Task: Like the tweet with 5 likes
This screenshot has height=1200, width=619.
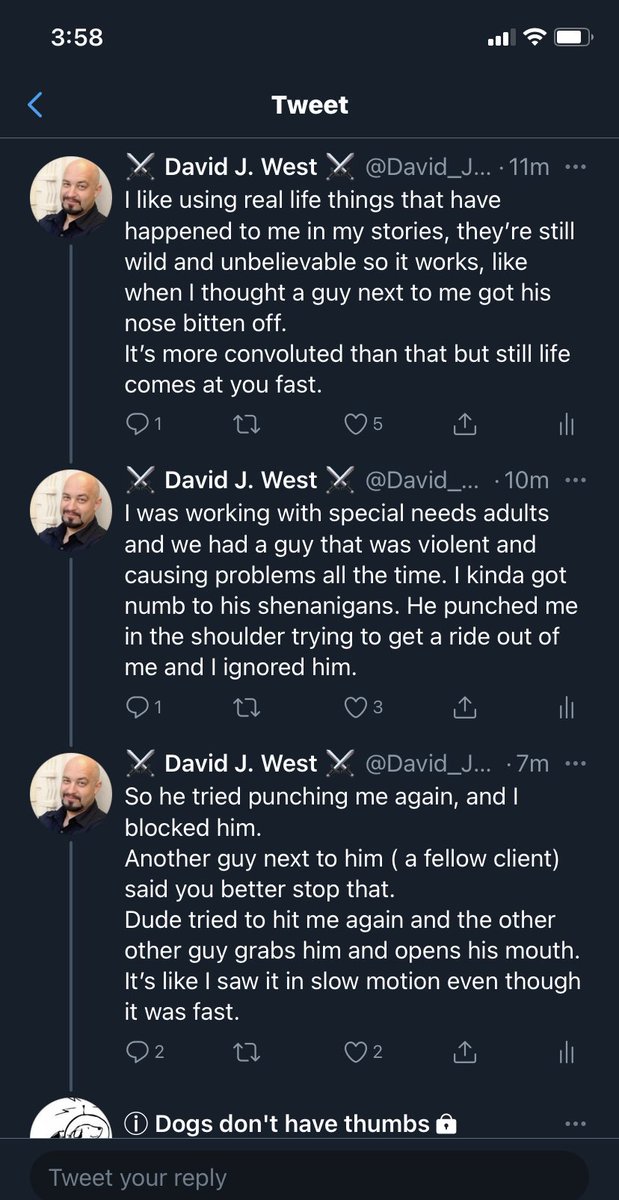Action: pyautogui.click(x=355, y=425)
